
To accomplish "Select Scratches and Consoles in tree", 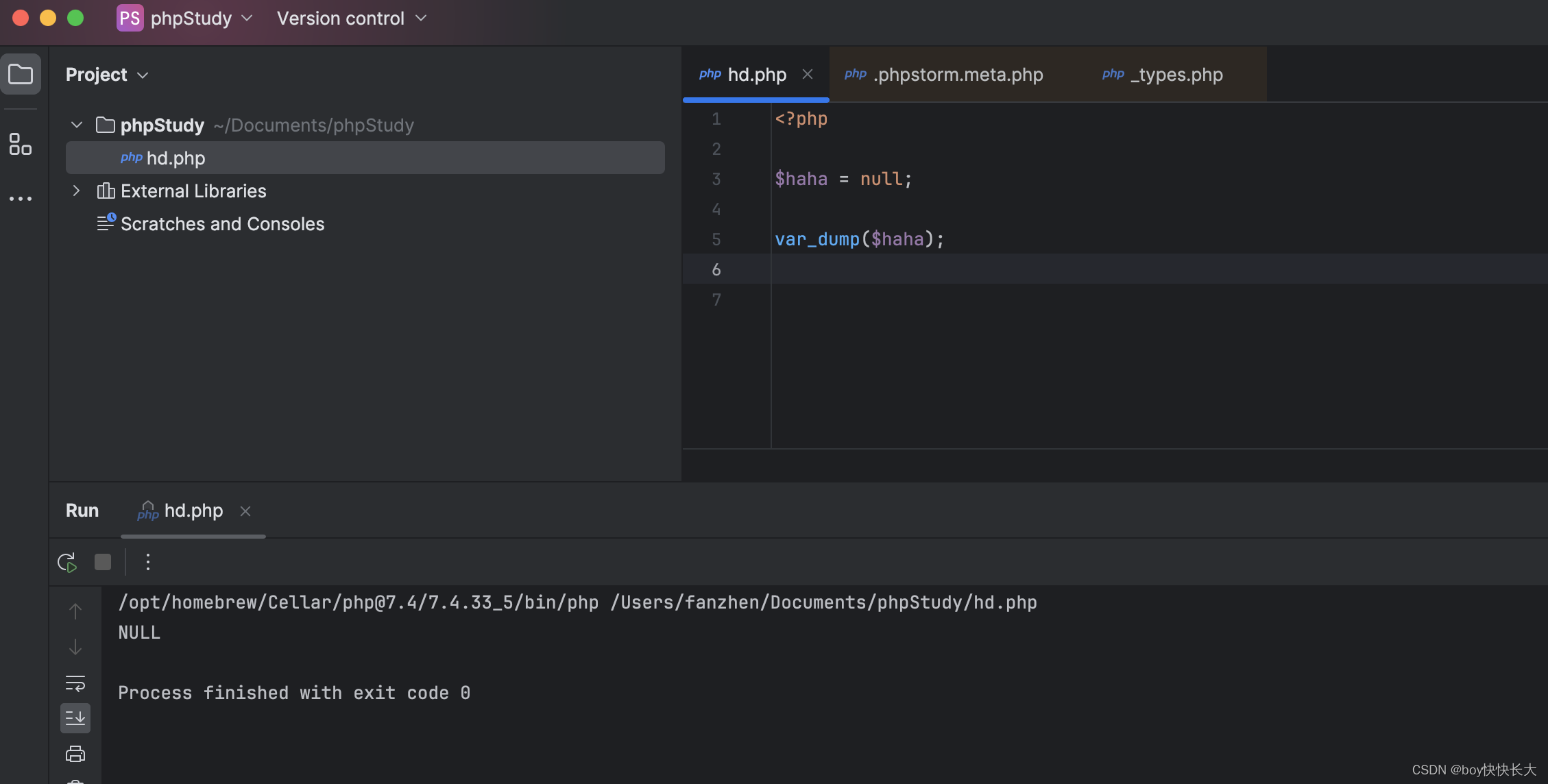I will coord(222,224).
